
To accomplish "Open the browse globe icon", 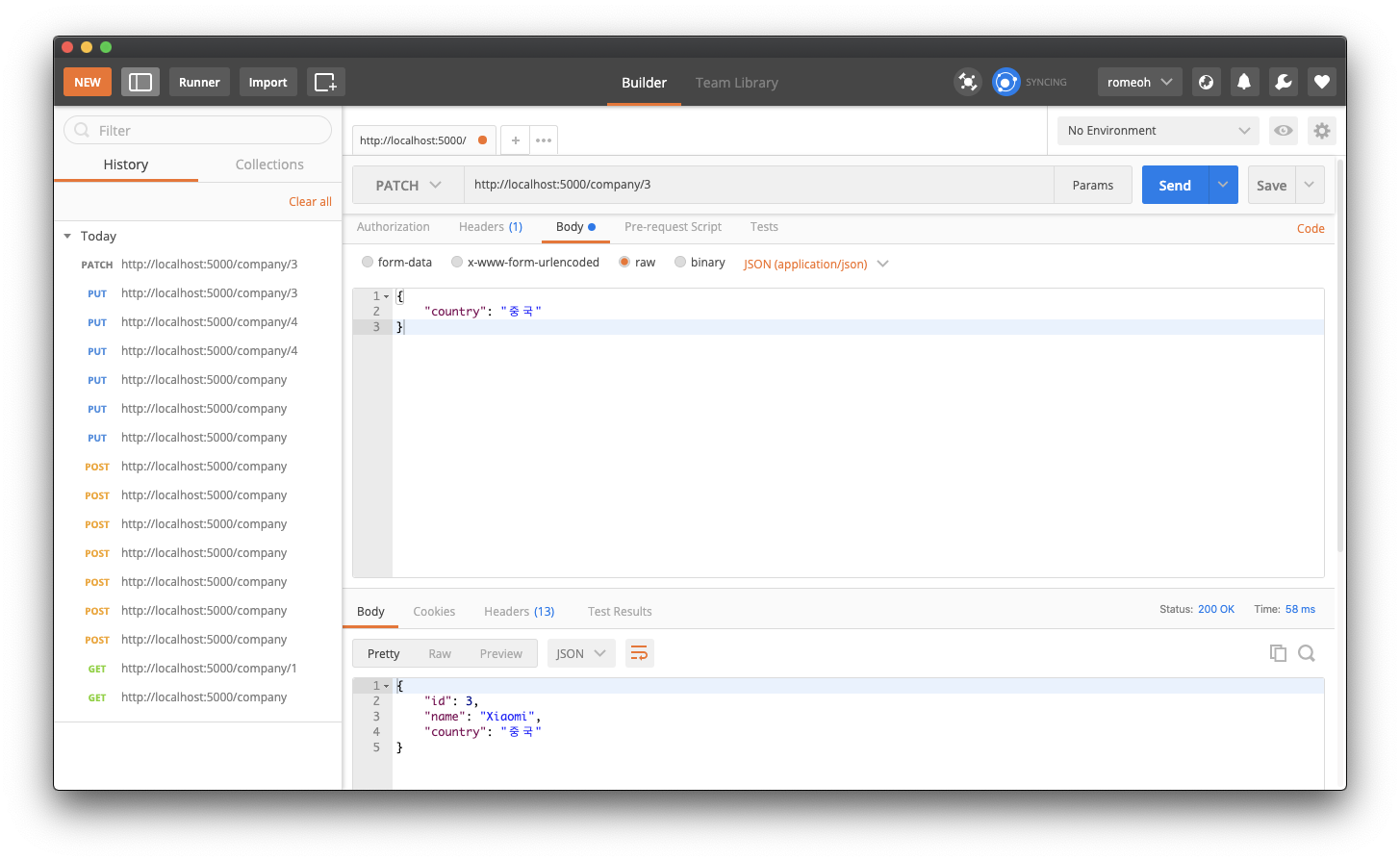I will point(1206,82).
